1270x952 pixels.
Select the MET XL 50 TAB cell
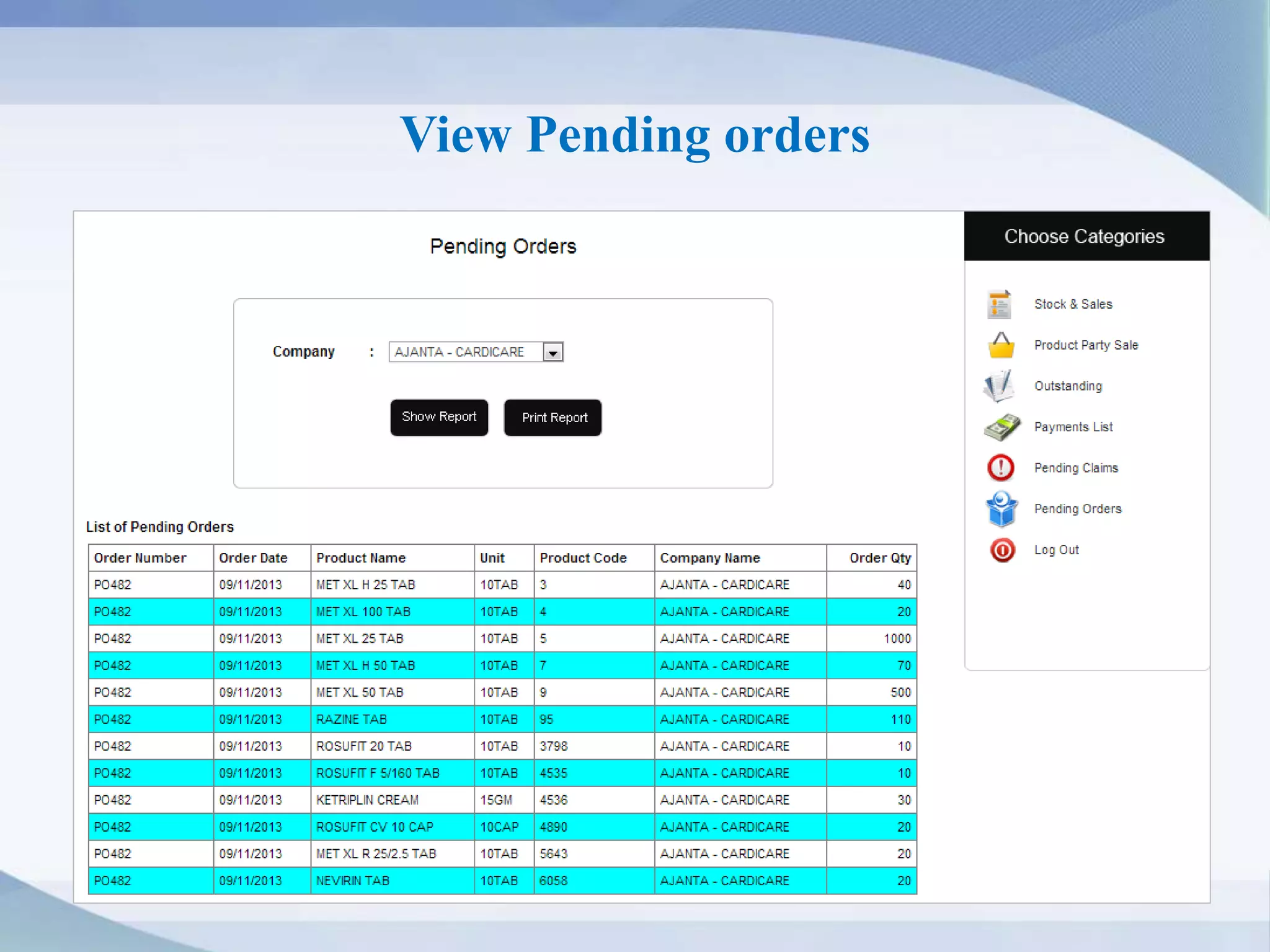(393, 692)
